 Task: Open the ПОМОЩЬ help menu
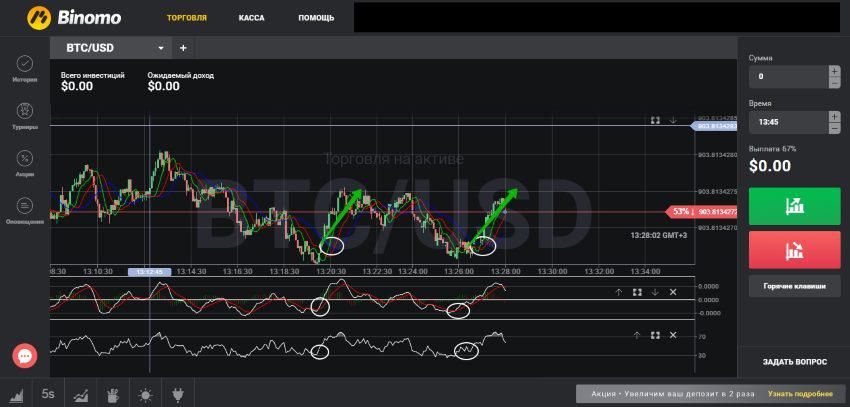tap(316, 17)
